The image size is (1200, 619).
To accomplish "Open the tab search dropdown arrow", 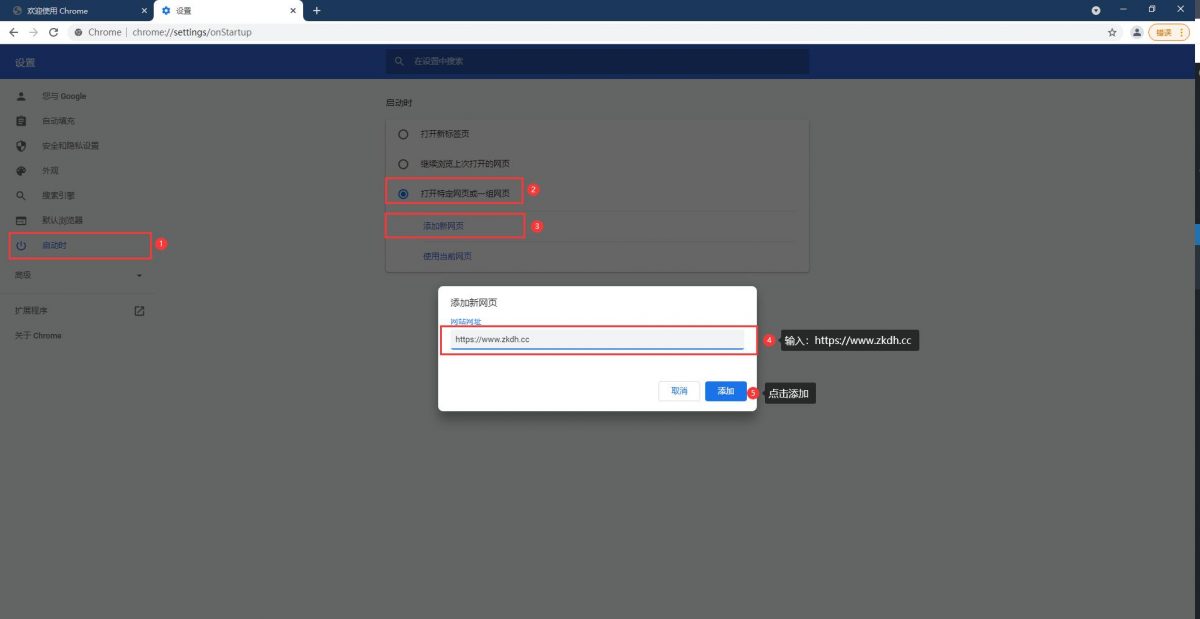I will click(x=1096, y=10).
